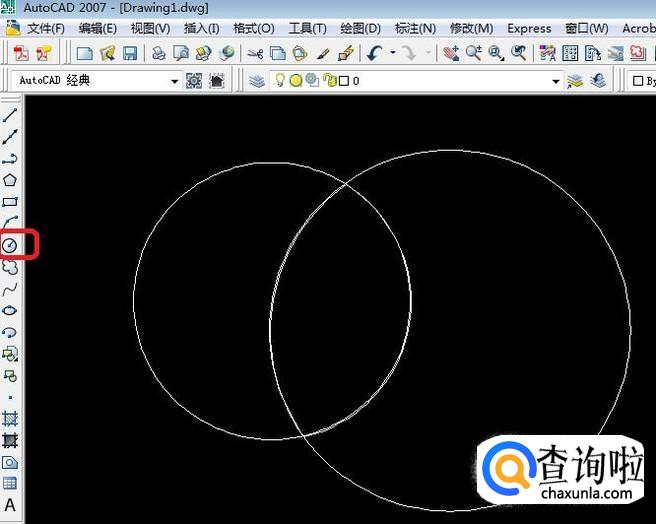The width and height of the screenshot is (656, 524).
Task: Select the Construction Line tool
Action: pyautogui.click(x=10, y=137)
